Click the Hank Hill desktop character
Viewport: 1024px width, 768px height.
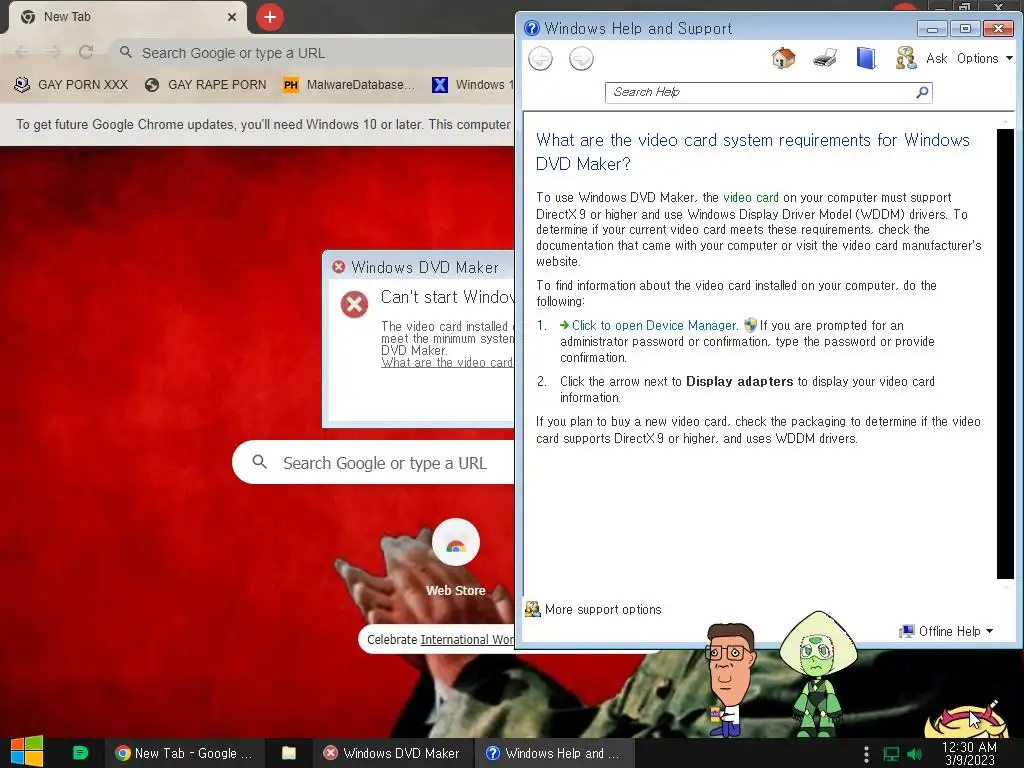tap(729, 679)
